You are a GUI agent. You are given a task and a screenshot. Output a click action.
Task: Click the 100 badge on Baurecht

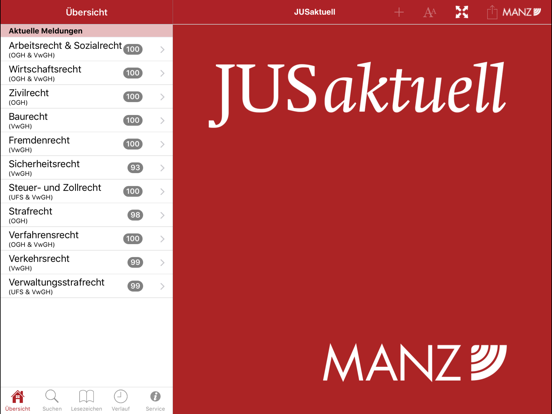click(x=133, y=120)
